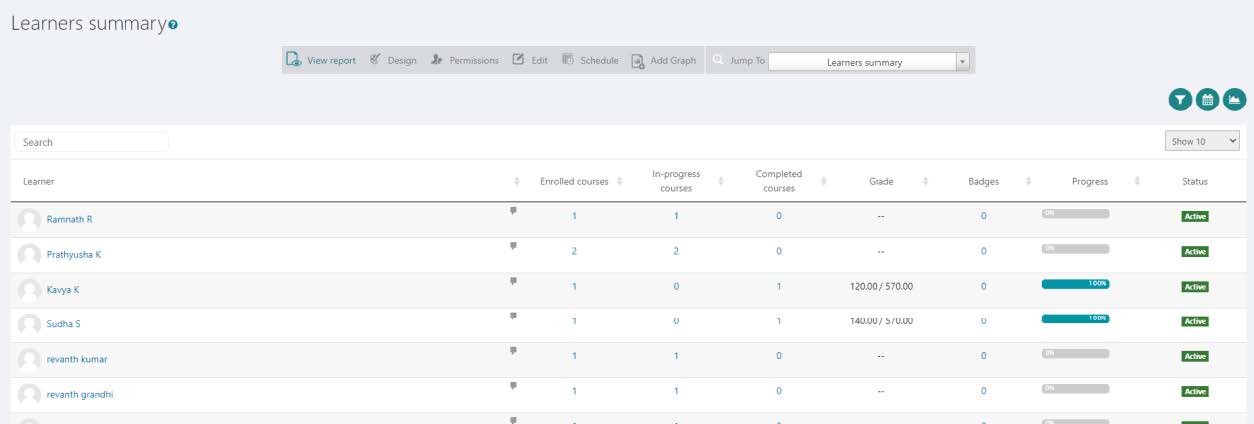Sort by the Badges column arrows
The width and height of the screenshot is (1254, 424).
coord(1028,181)
